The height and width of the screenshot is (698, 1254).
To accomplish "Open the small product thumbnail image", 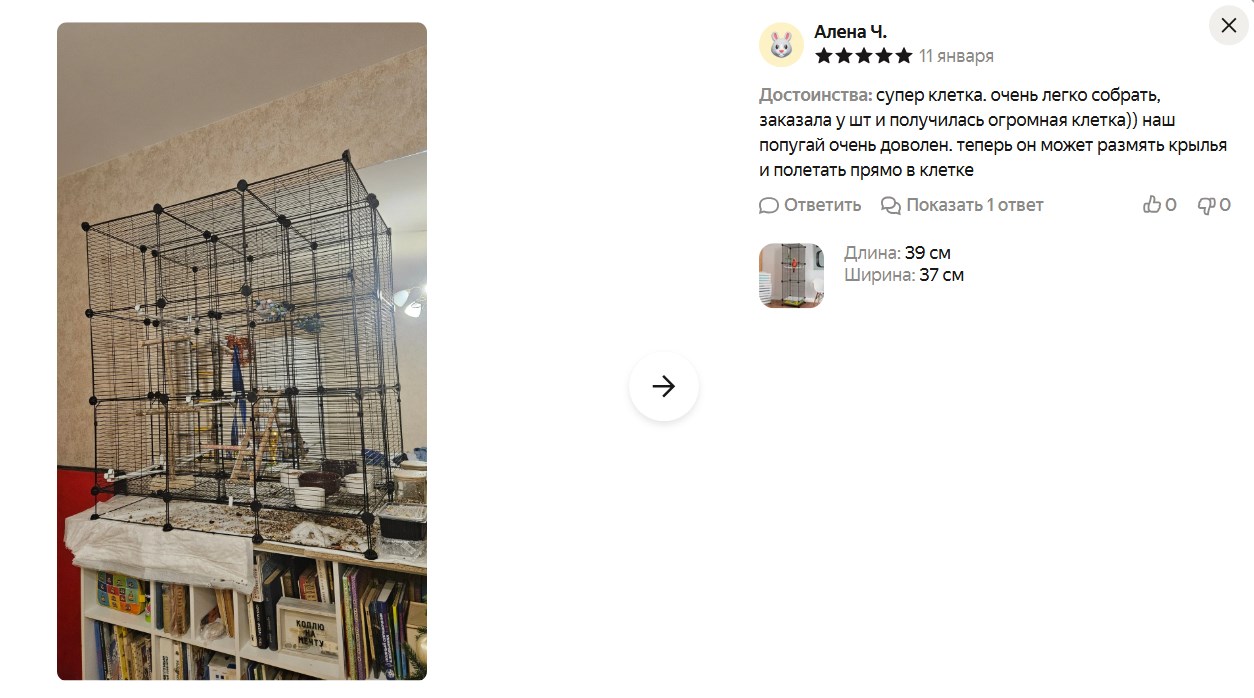I will [791, 275].
